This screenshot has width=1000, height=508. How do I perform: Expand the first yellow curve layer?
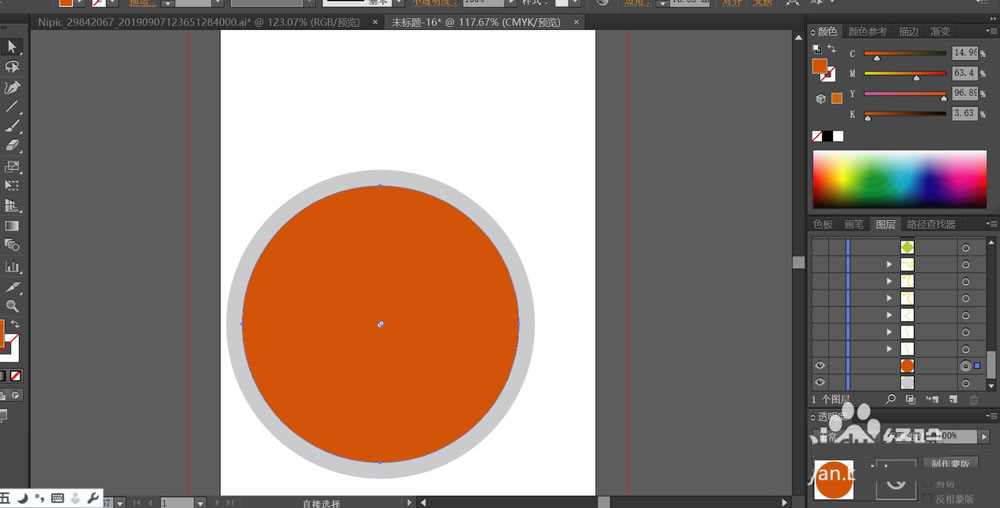point(889,264)
